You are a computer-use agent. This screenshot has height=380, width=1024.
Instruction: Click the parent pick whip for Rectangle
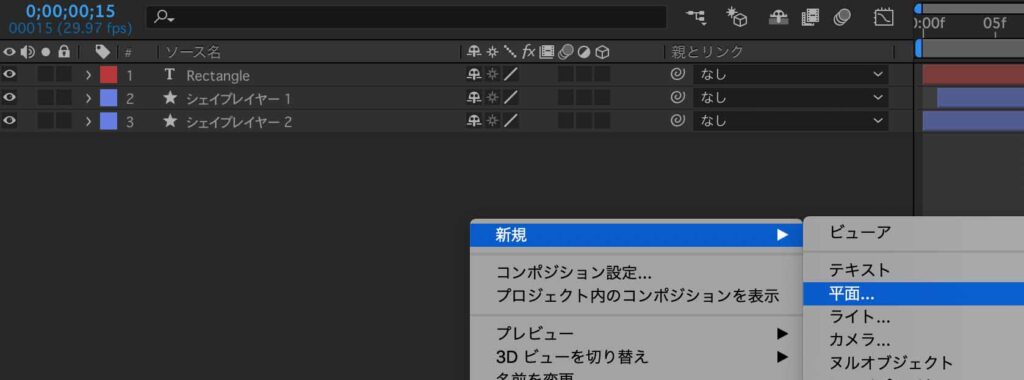pyautogui.click(x=677, y=74)
